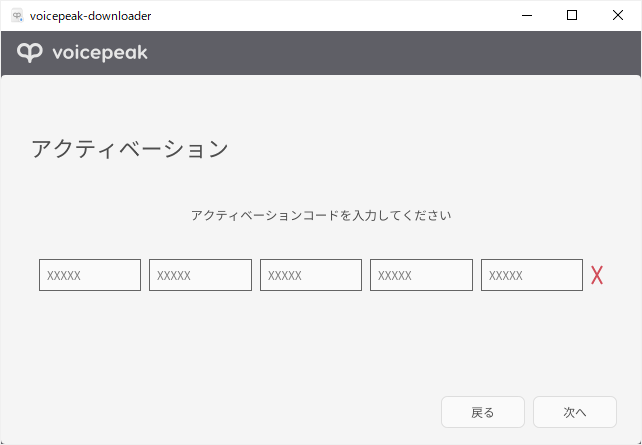Focus the fifth activation code field
The height and width of the screenshot is (445, 642).
click(x=532, y=275)
